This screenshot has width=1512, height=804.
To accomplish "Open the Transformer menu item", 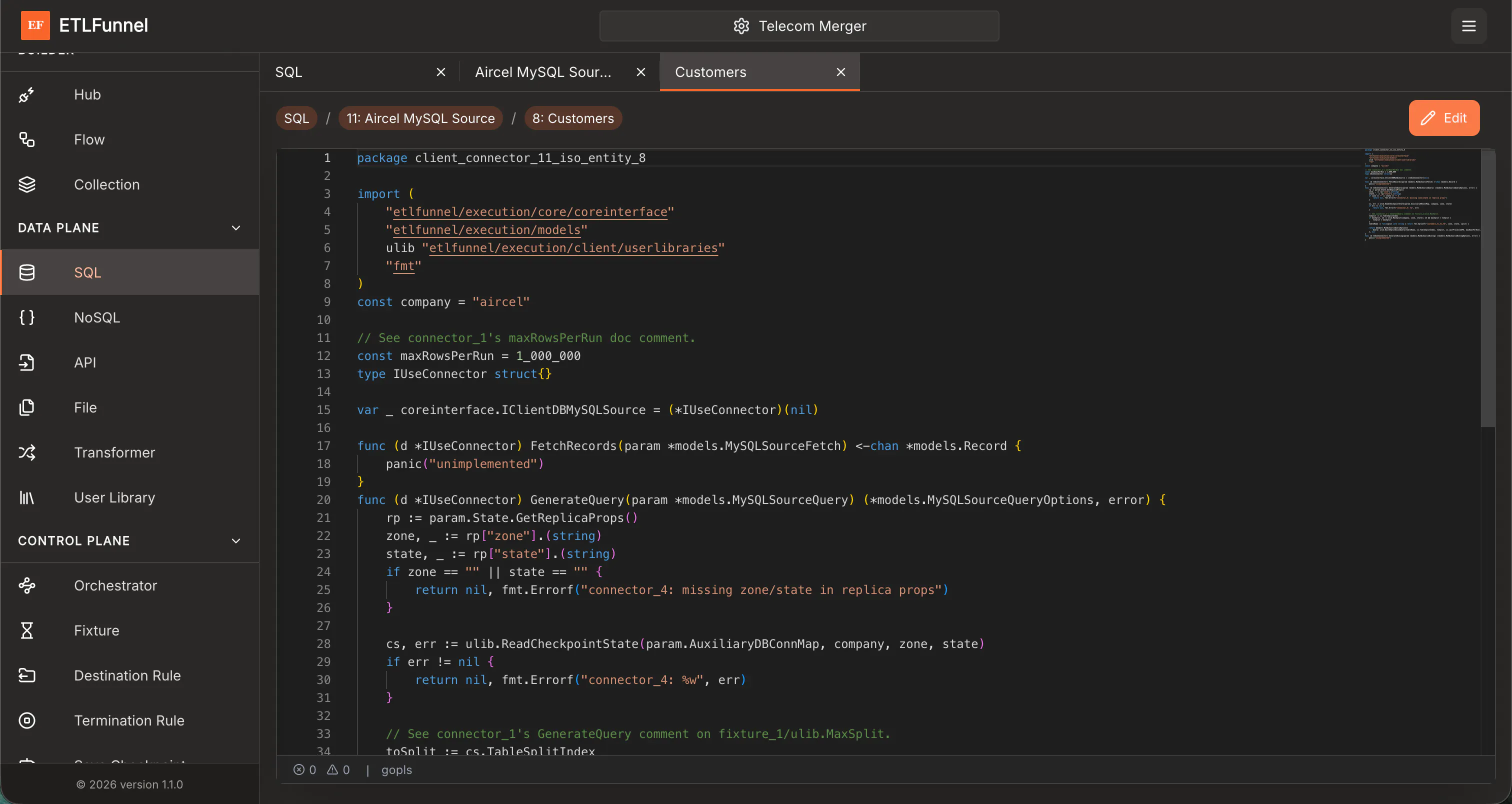I will pos(130,452).
